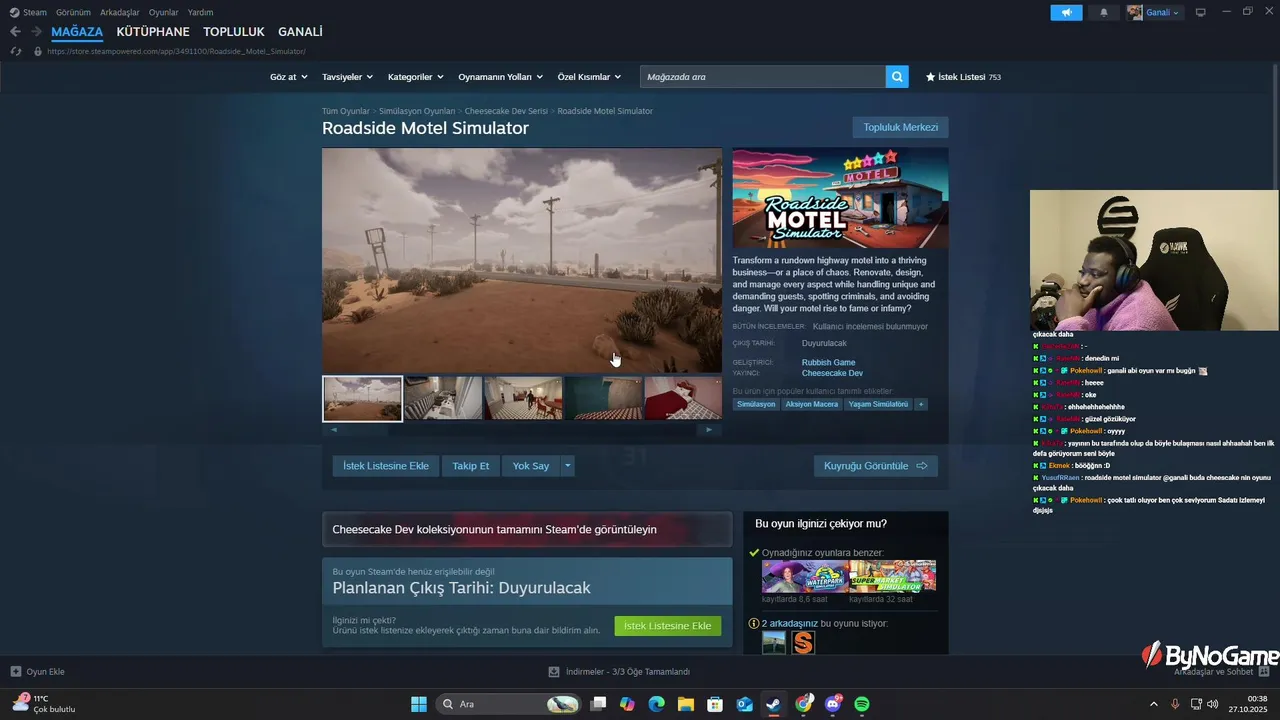Click İstek Listesine Ekle beside Takip Et

click(386, 466)
